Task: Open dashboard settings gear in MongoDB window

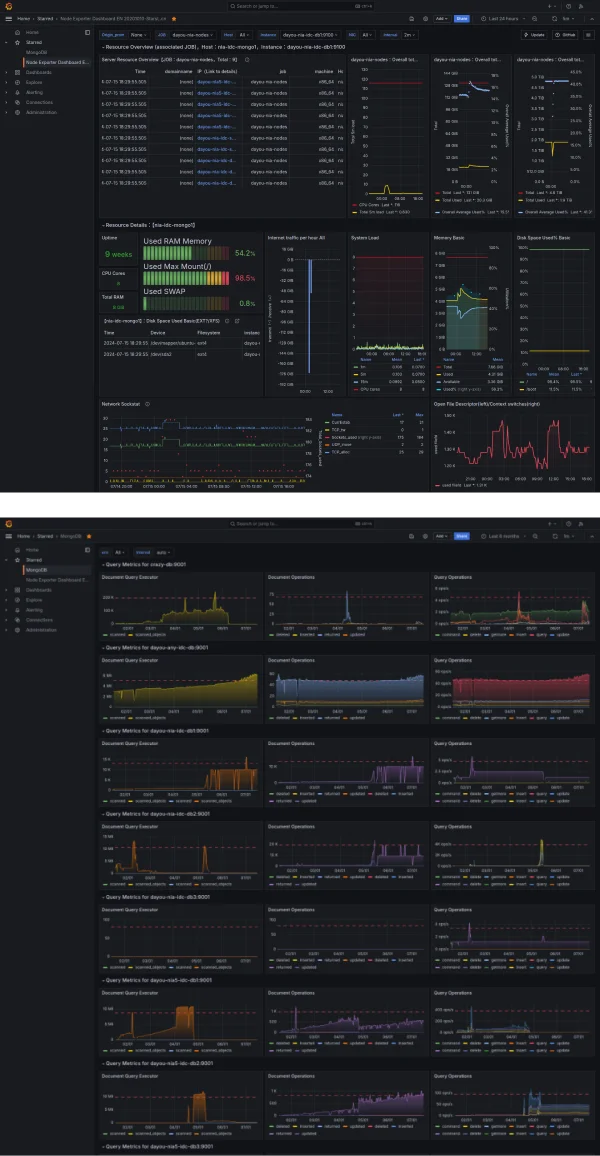Action: click(x=425, y=536)
